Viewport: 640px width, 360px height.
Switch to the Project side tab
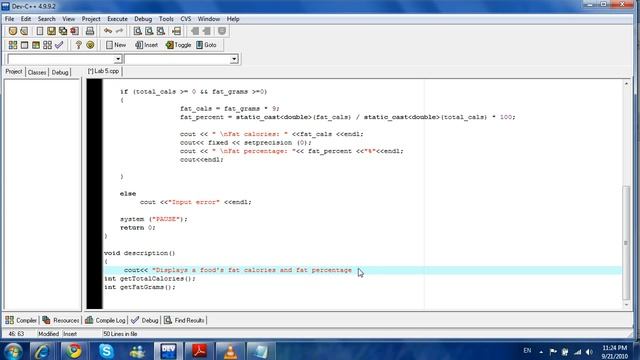tap(14, 72)
